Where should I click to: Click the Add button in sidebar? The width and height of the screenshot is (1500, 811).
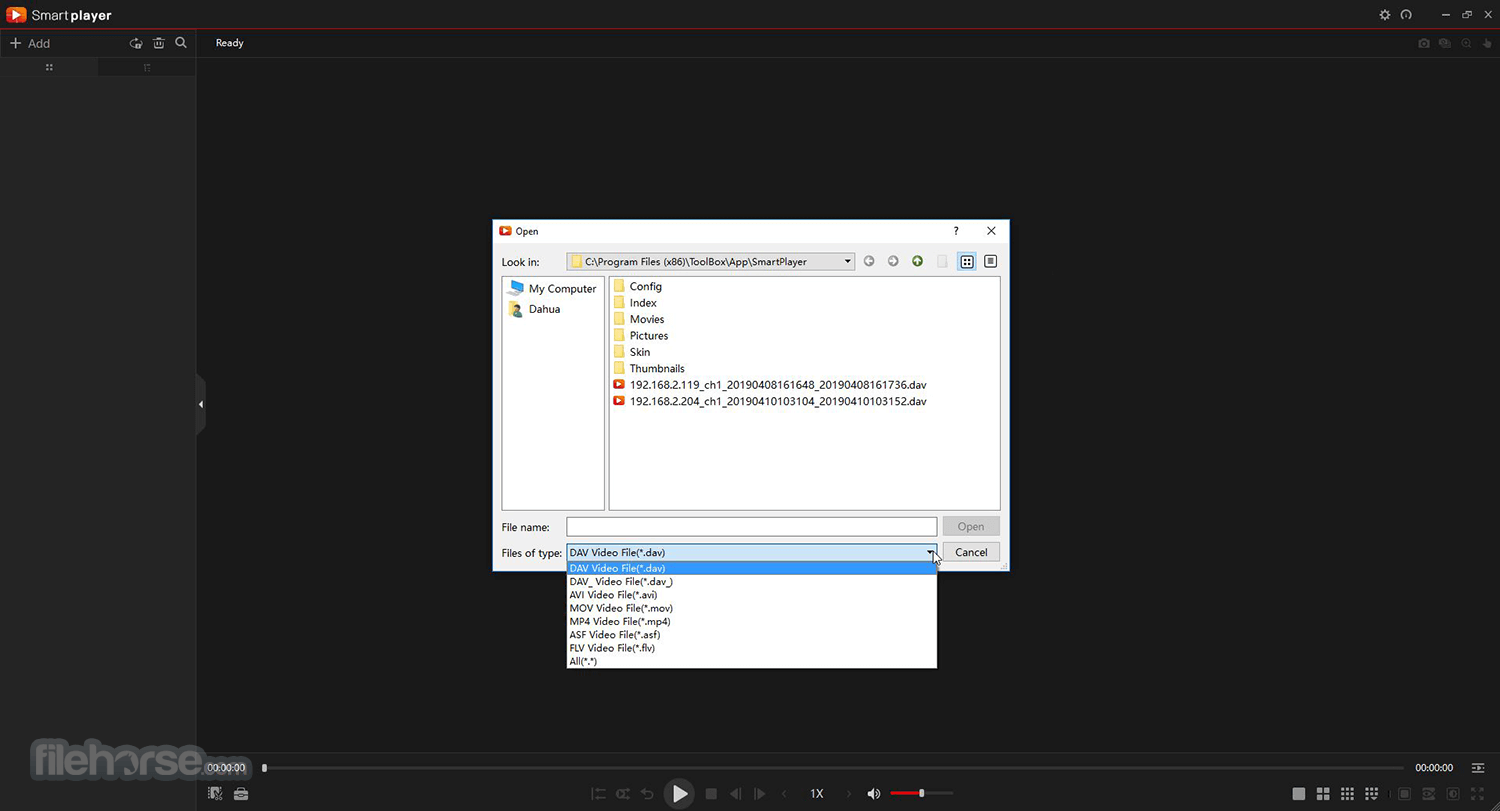pos(30,43)
